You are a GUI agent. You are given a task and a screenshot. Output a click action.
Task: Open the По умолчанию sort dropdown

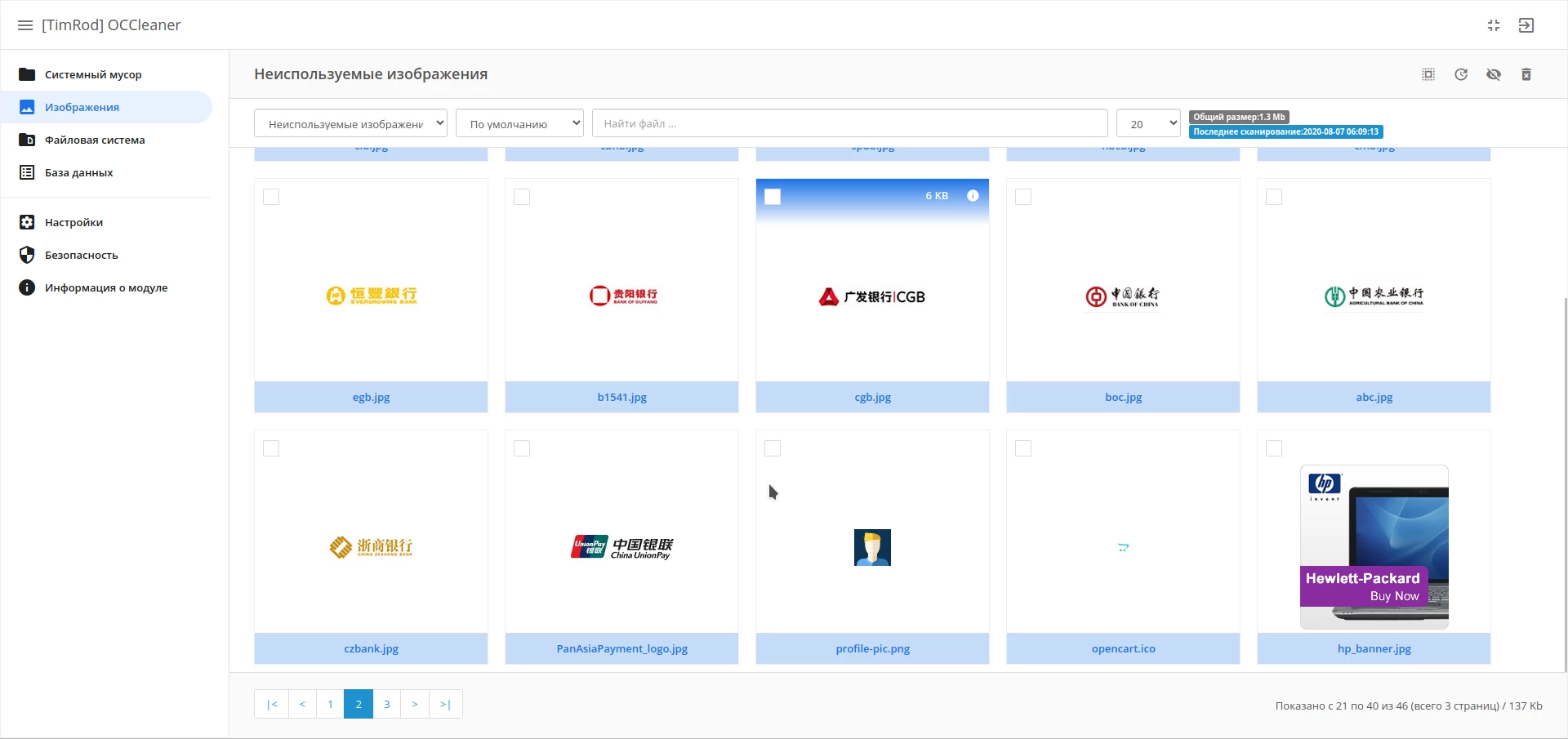pyautogui.click(x=519, y=123)
